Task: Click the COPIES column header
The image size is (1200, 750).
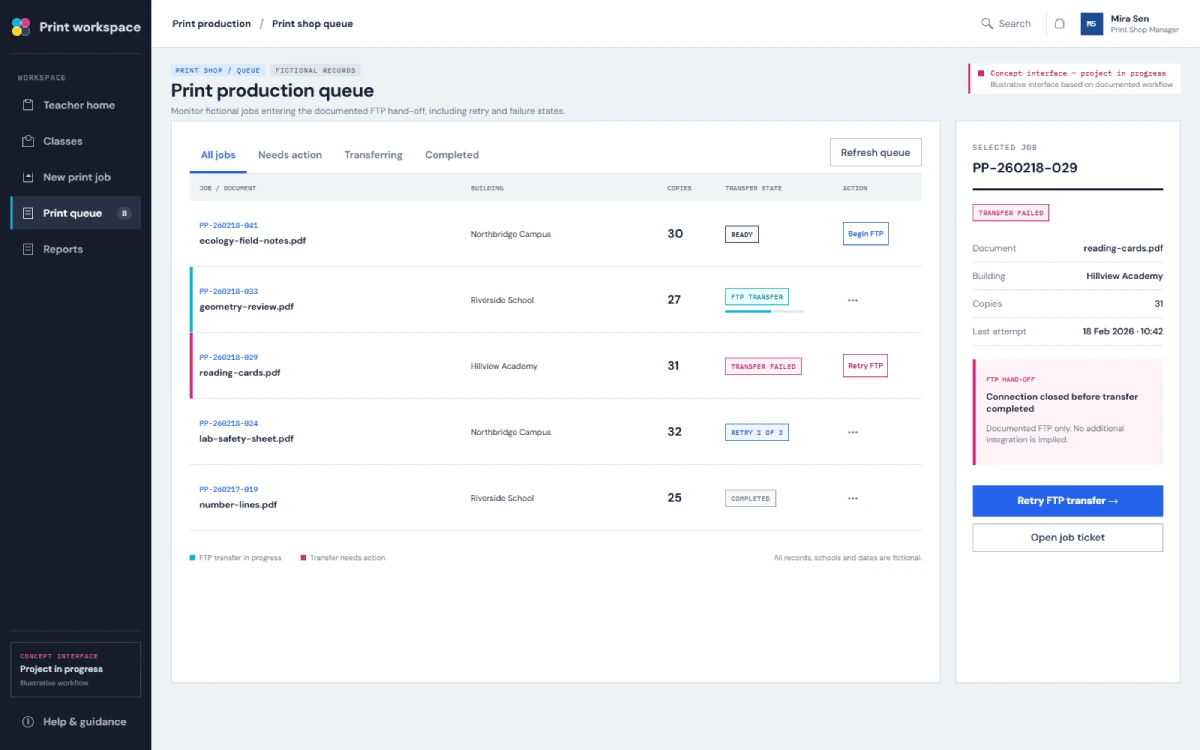Action: point(679,188)
